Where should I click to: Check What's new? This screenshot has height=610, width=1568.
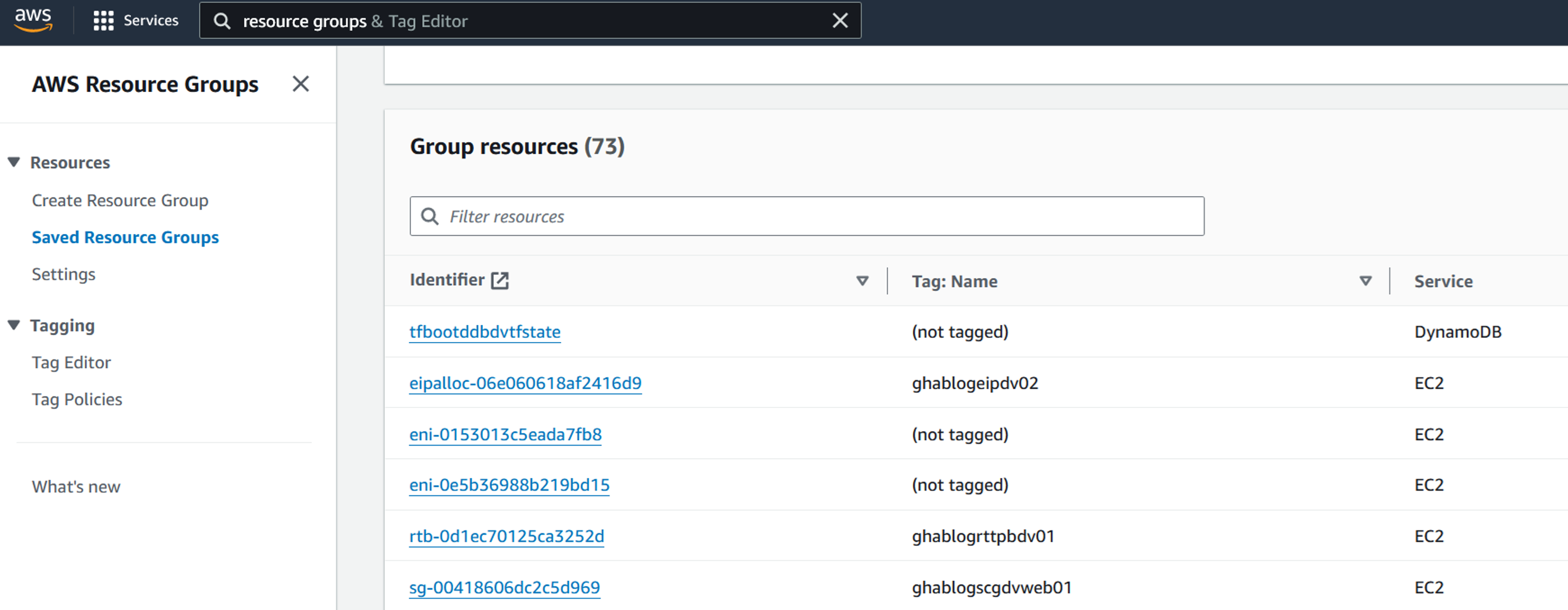click(x=75, y=486)
